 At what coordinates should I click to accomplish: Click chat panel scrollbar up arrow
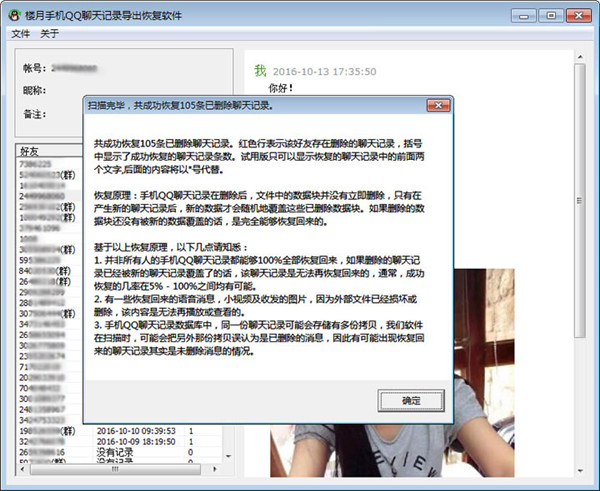(x=579, y=58)
